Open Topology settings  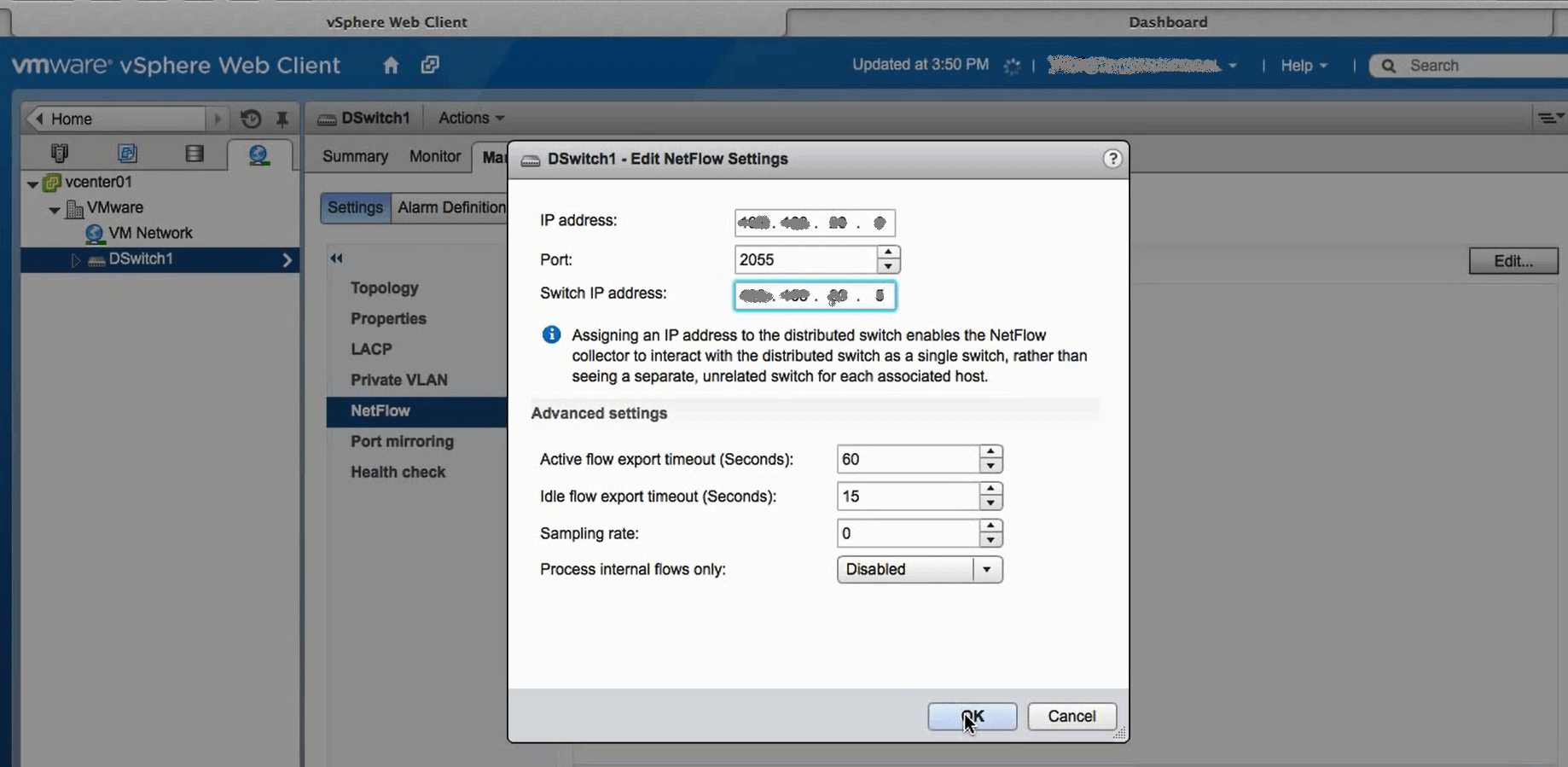[384, 288]
